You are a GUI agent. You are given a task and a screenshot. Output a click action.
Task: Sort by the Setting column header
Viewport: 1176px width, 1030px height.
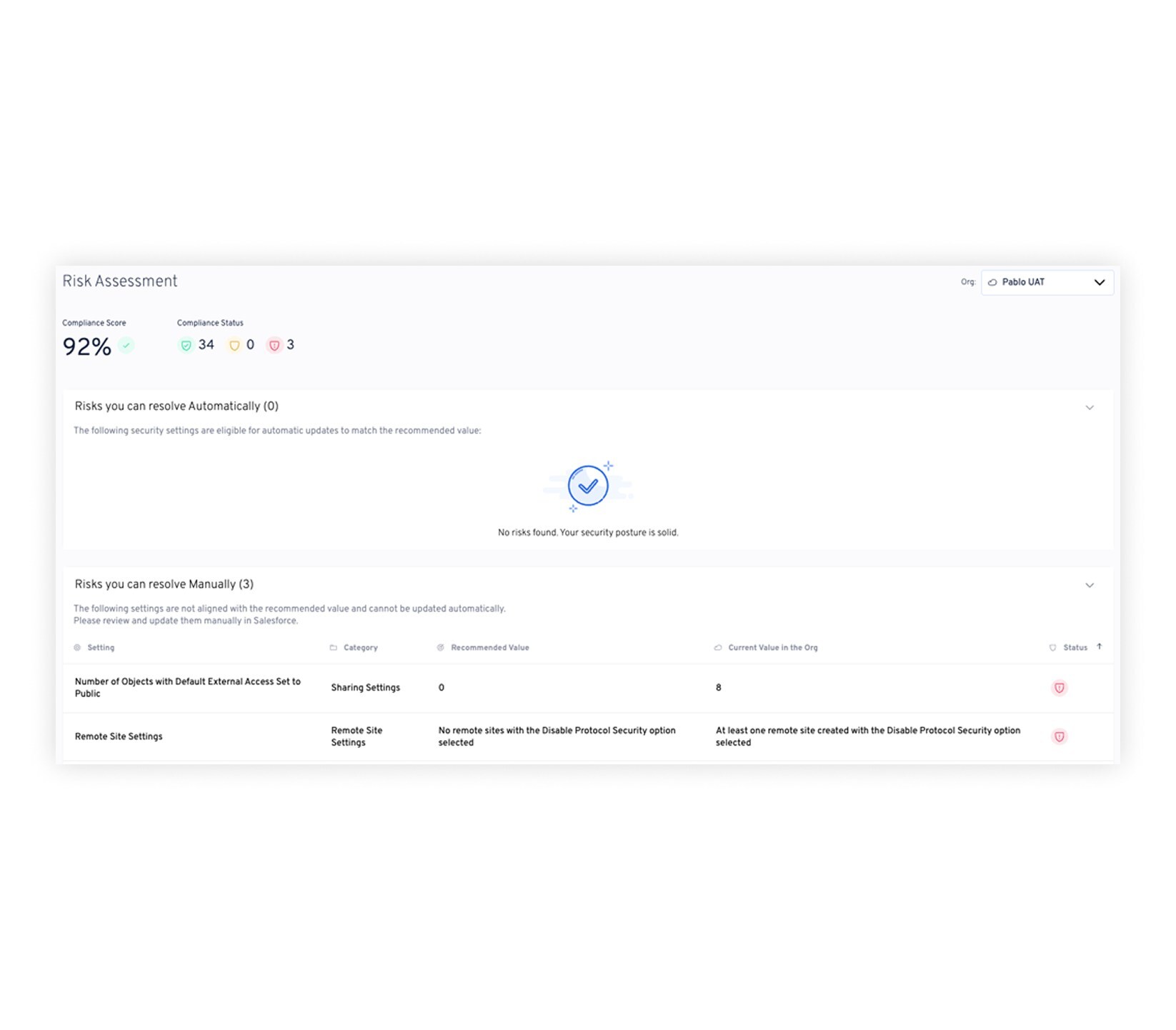pyautogui.click(x=101, y=648)
